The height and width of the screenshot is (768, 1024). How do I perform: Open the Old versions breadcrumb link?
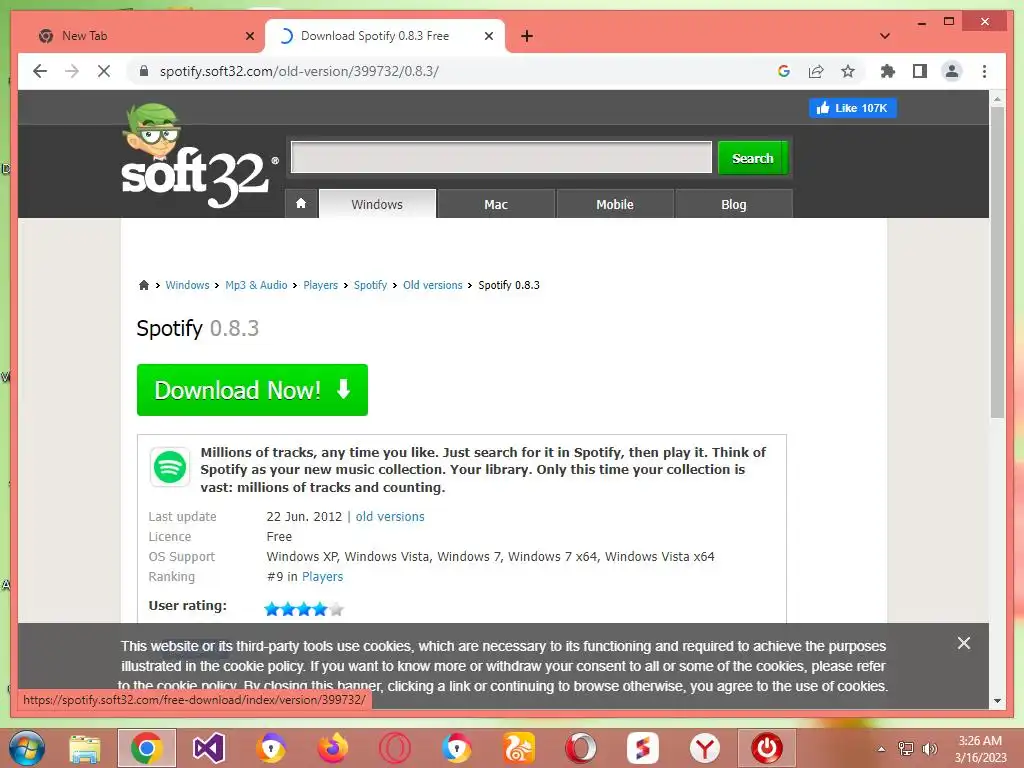pos(432,285)
